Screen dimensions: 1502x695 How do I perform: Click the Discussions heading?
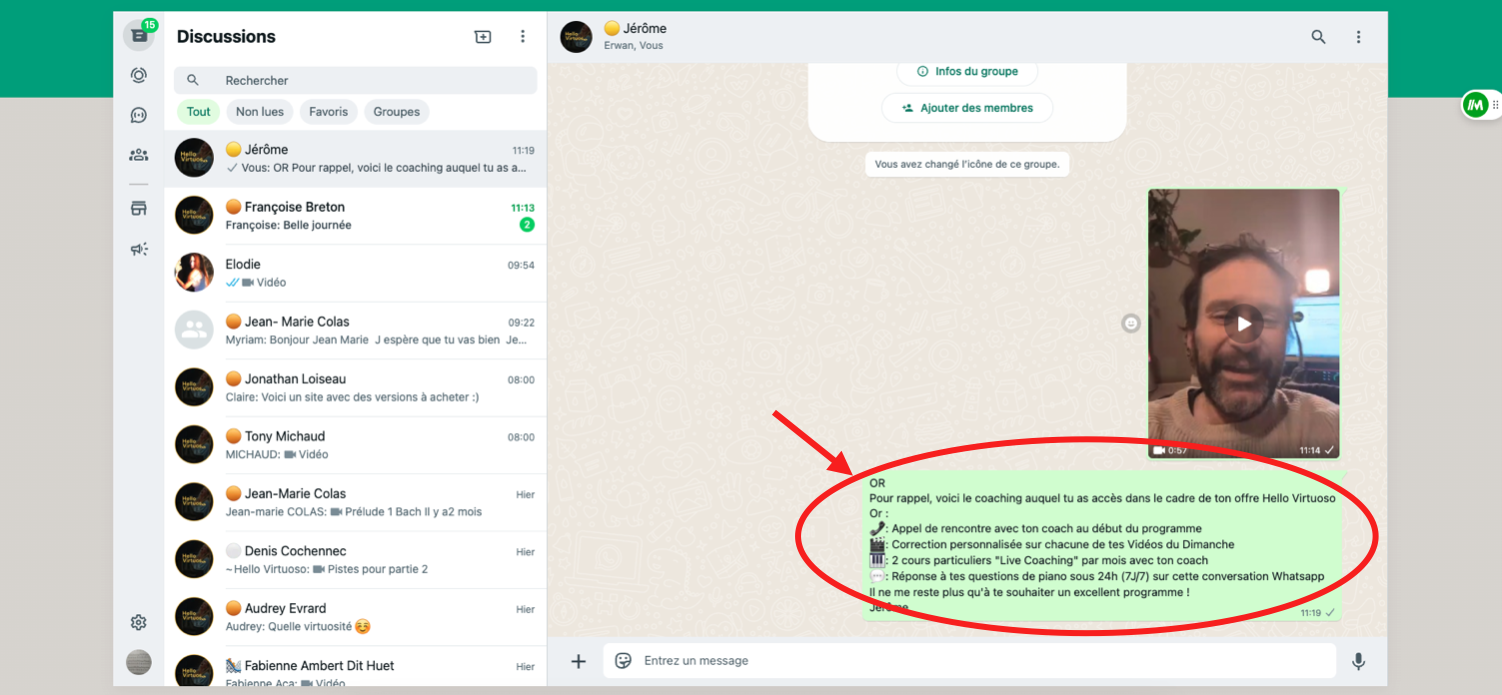(x=226, y=37)
